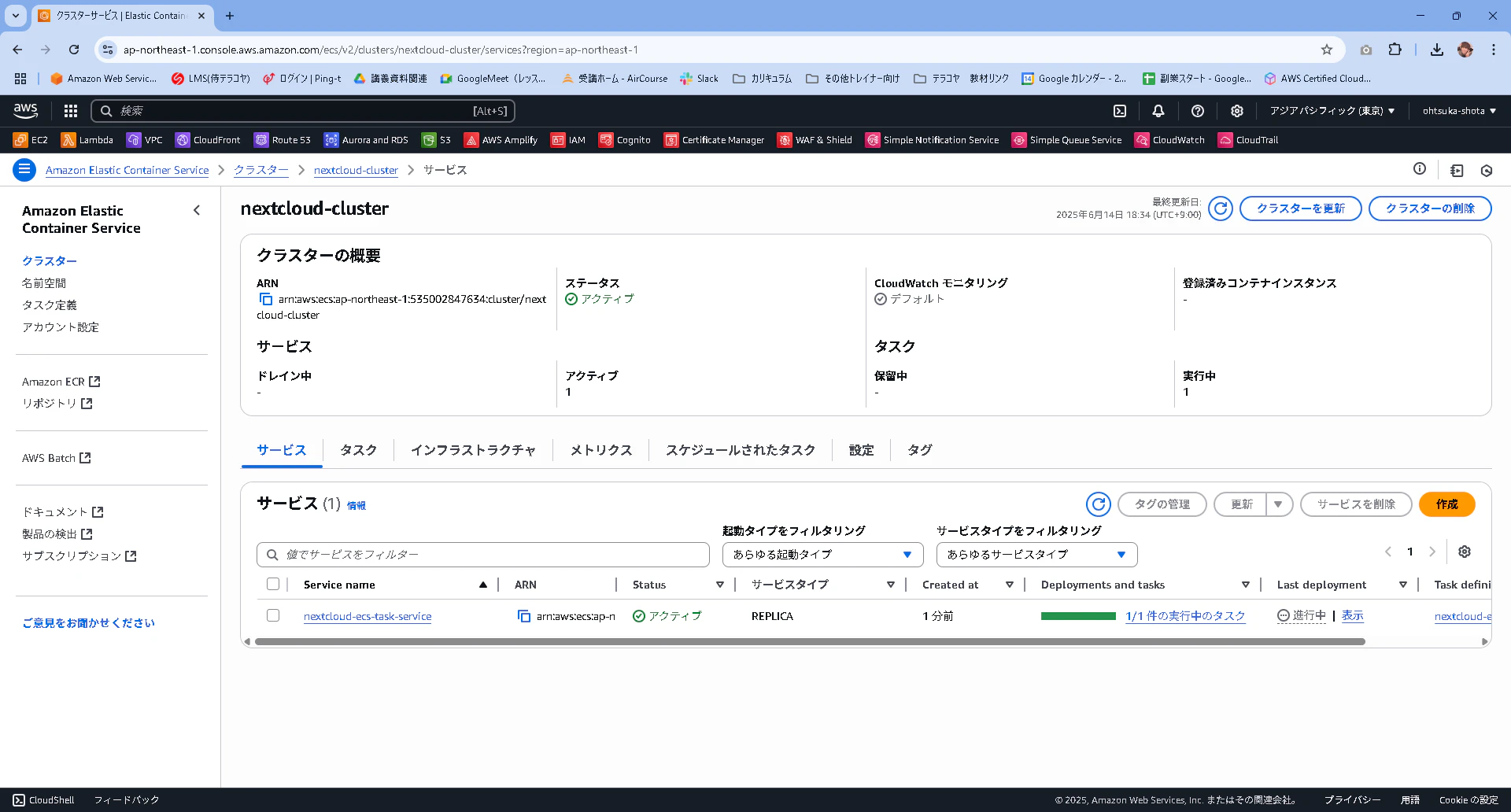The height and width of the screenshot is (812, 1511).
Task: Toggle the side navigation hamburger menu
Action: coord(24,170)
